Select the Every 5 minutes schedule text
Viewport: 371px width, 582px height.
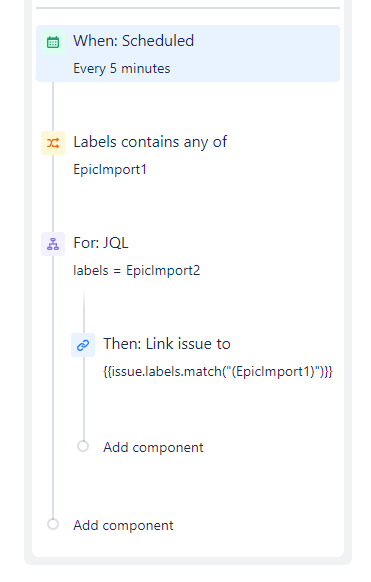click(x=122, y=69)
